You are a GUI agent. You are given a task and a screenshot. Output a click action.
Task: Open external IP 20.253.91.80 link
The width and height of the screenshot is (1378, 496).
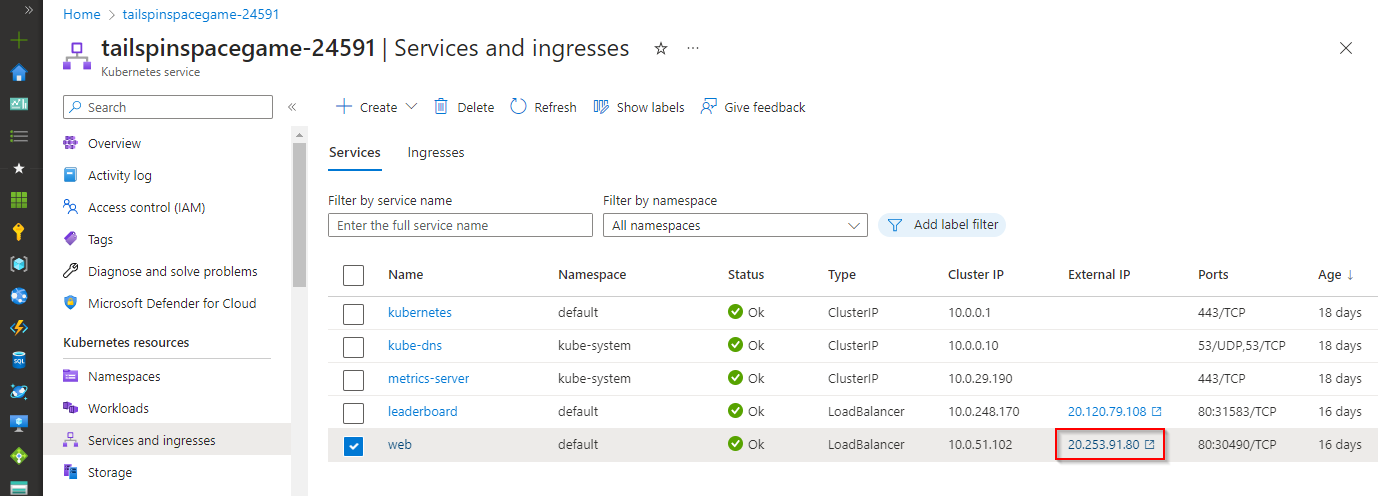click(1104, 444)
